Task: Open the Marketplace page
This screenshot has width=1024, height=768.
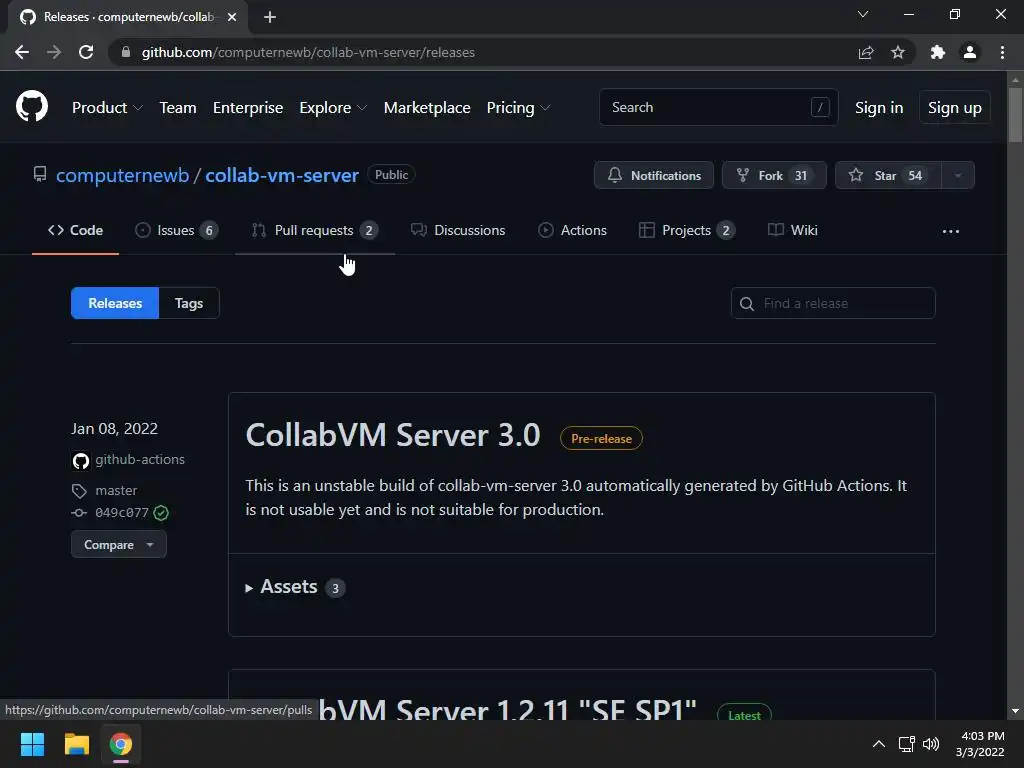Action: (x=427, y=108)
